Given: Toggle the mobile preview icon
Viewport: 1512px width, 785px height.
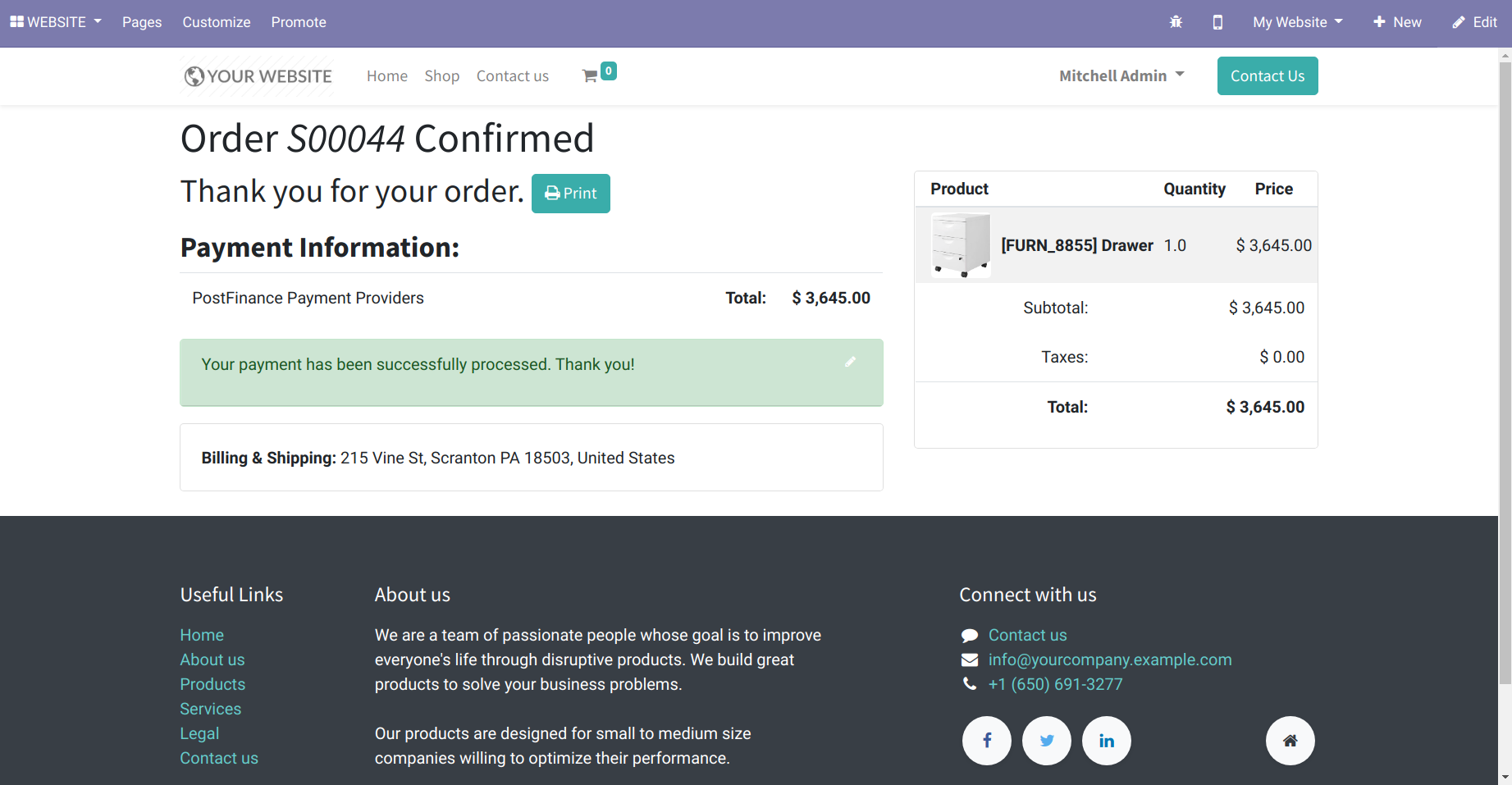Looking at the screenshot, I should click(x=1217, y=22).
